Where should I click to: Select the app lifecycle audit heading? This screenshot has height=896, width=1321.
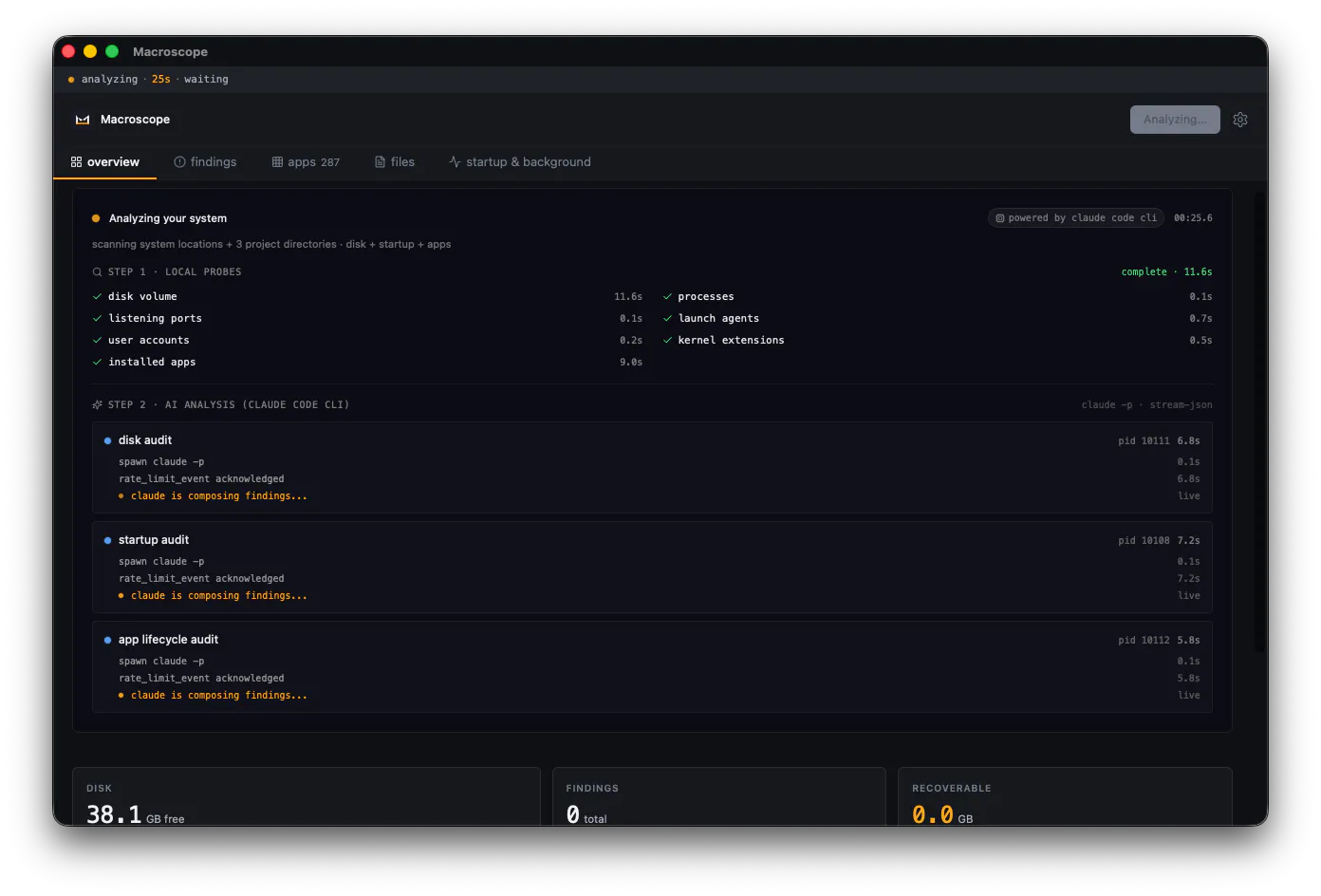tap(168, 640)
